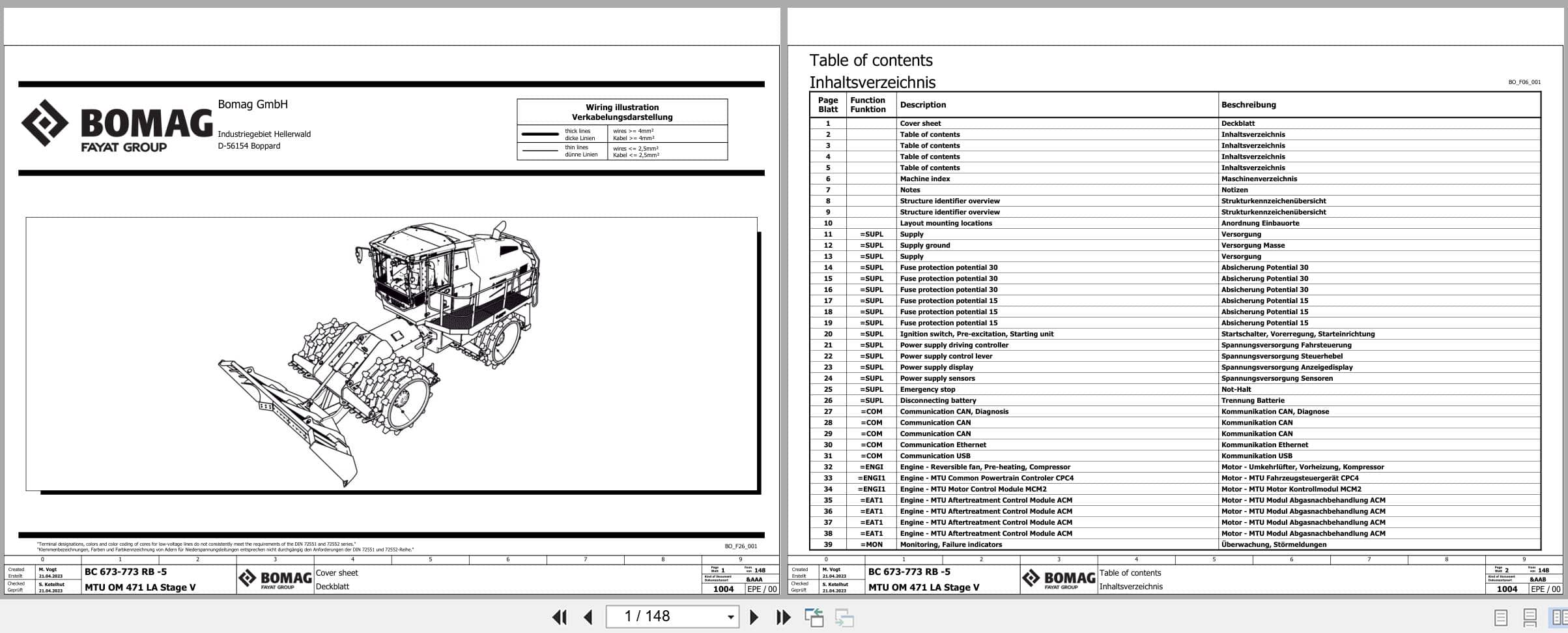Click 'Communication CAN, Diagnosis' entry
The width and height of the screenshot is (1568, 633).
[954, 411]
